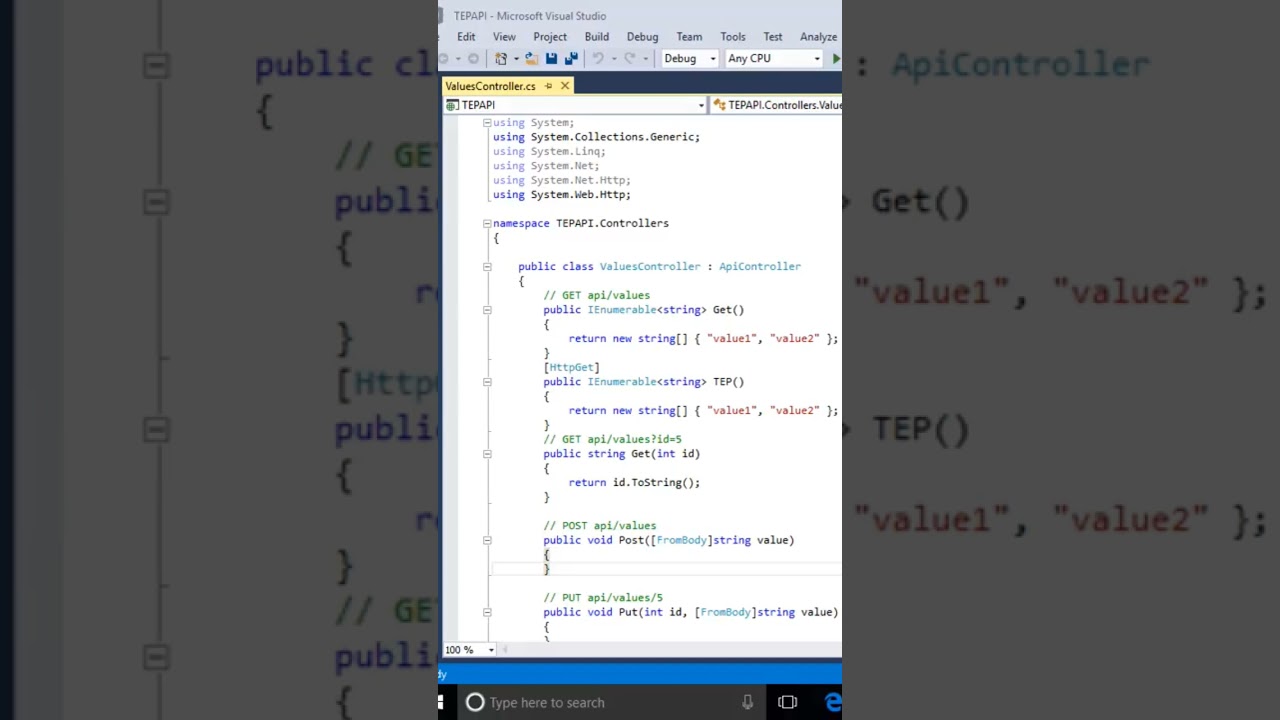Click the Redo arrow icon
1280x720 pixels.
(629, 59)
